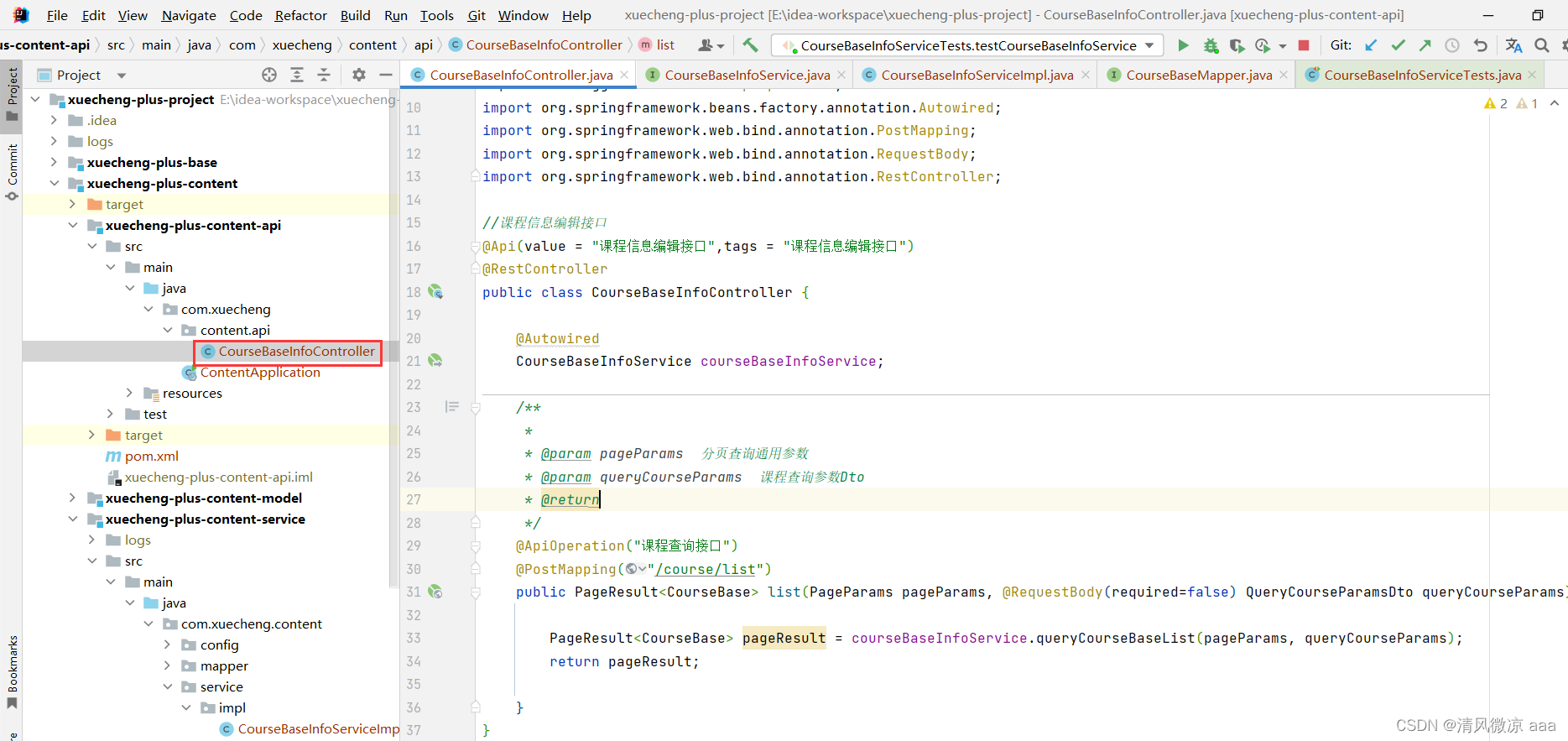The width and height of the screenshot is (1568, 741).
Task: Expand the xuecheng-plus-content-model module
Action: 73,498
